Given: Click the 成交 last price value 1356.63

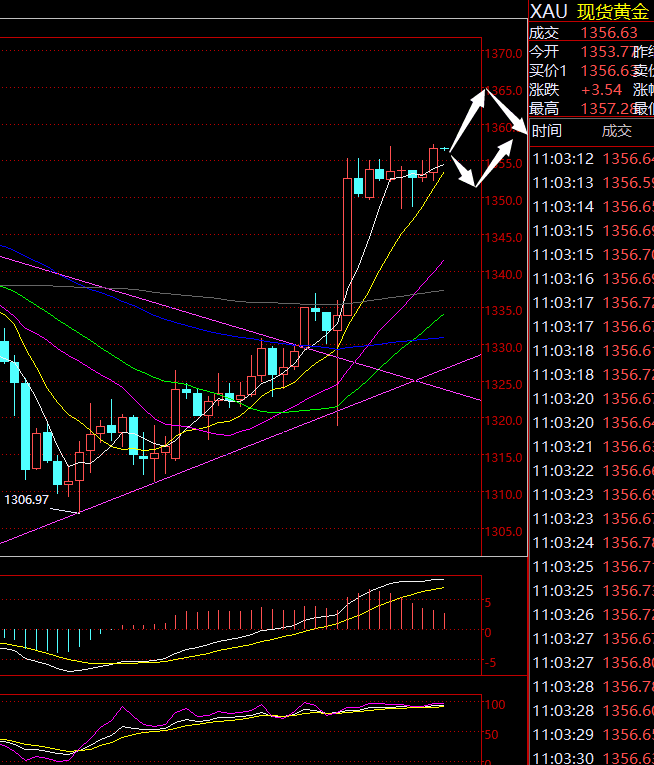Looking at the screenshot, I should click(609, 33).
